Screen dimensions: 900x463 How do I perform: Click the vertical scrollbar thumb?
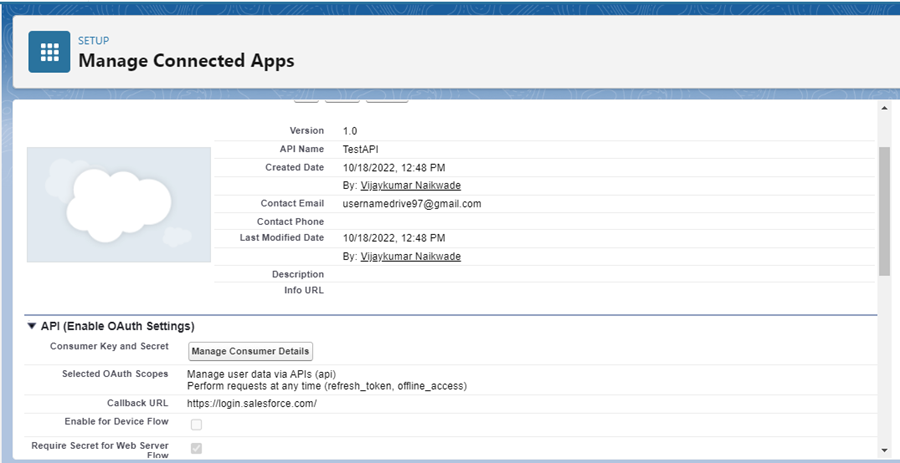(884, 210)
